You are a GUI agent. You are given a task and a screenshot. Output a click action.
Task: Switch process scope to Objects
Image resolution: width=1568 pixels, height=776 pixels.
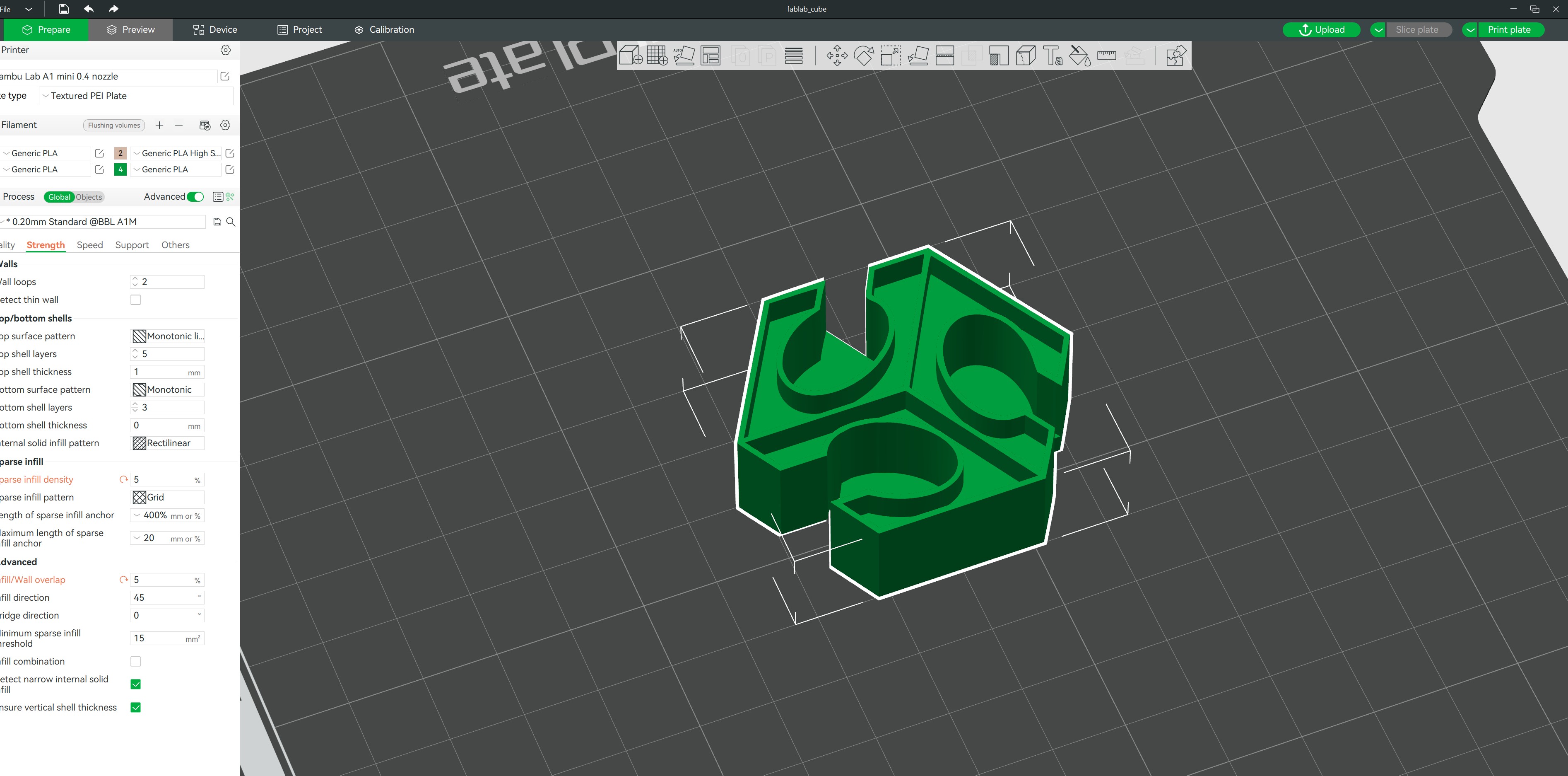click(x=89, y=197)
